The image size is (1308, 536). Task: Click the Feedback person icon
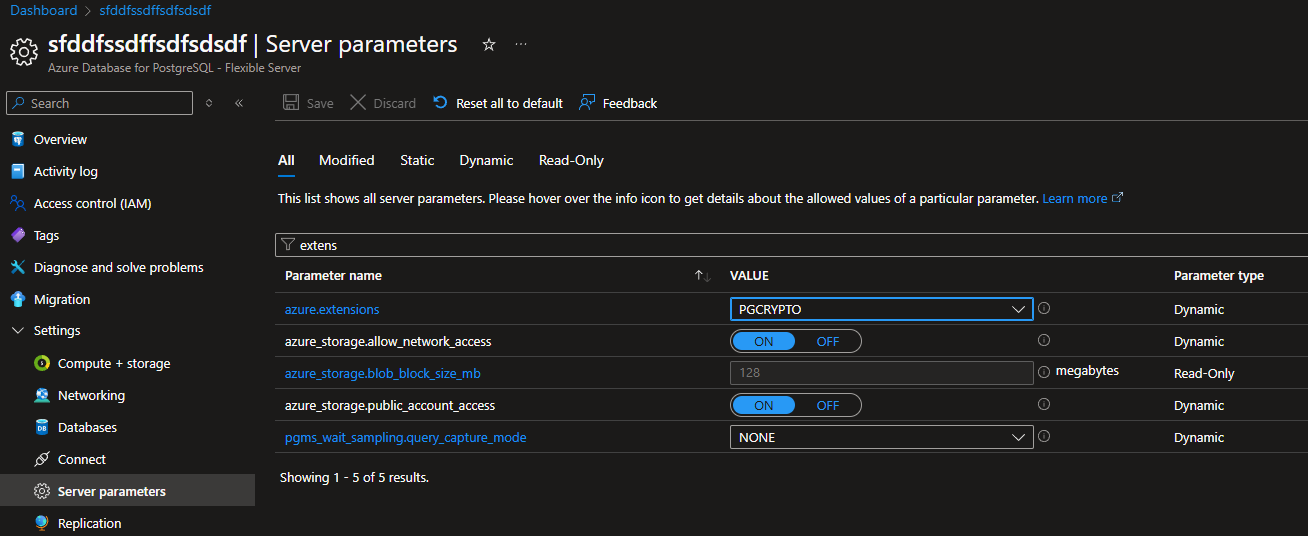[x=587, y=103]
